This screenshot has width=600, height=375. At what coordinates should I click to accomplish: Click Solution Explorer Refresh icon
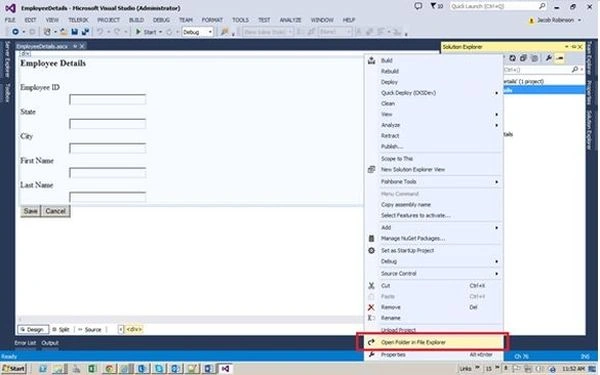pyautogui.click(x=512, y=58)
